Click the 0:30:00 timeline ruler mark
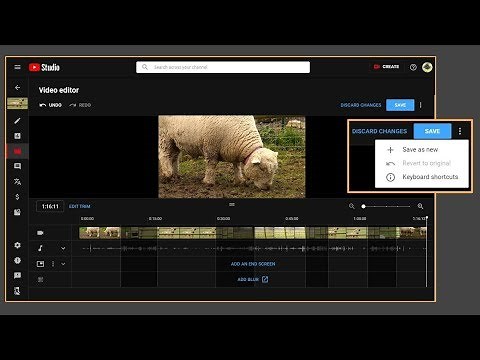The height and width of the screenshot is (360, 480). point(223,219)
